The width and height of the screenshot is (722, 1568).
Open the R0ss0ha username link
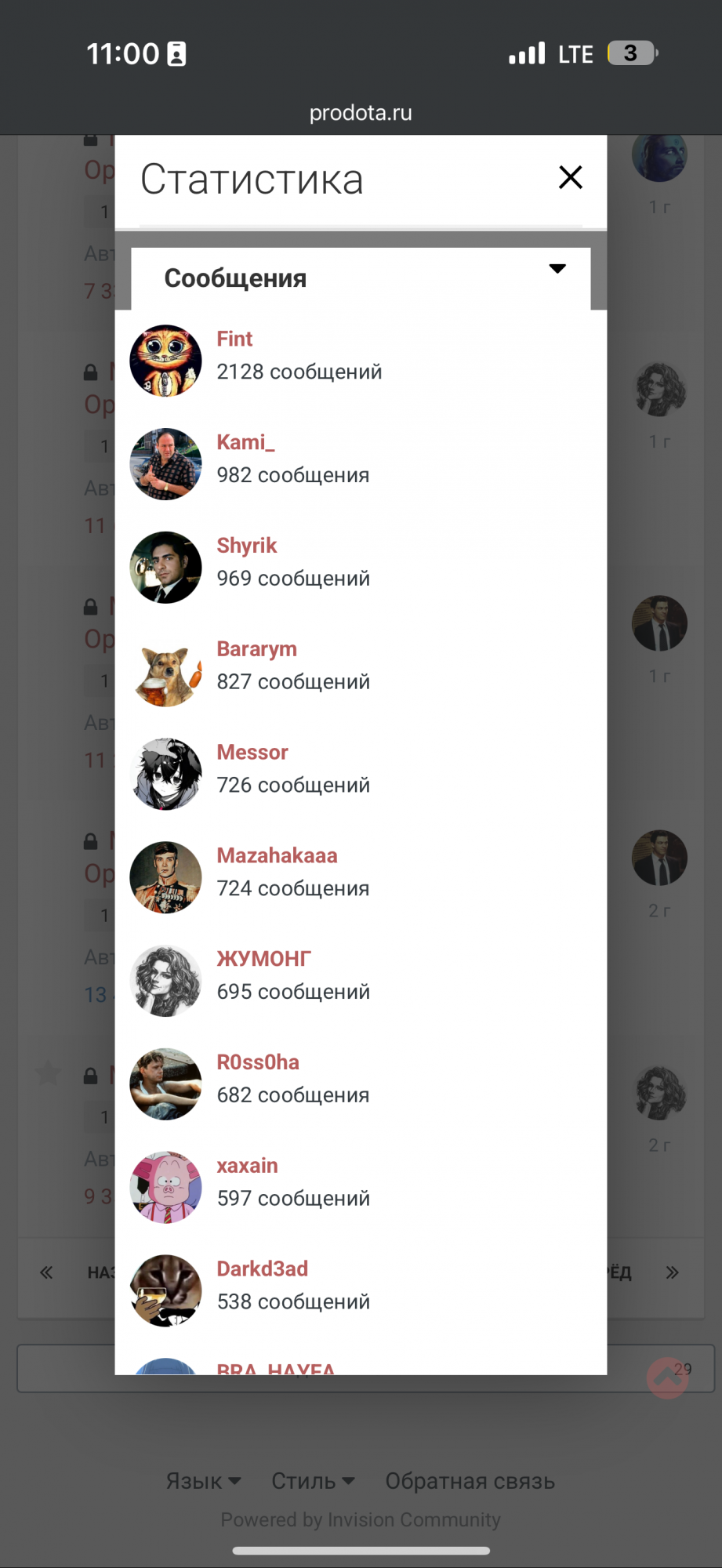pyautogui.click(x=258, y=1062)
